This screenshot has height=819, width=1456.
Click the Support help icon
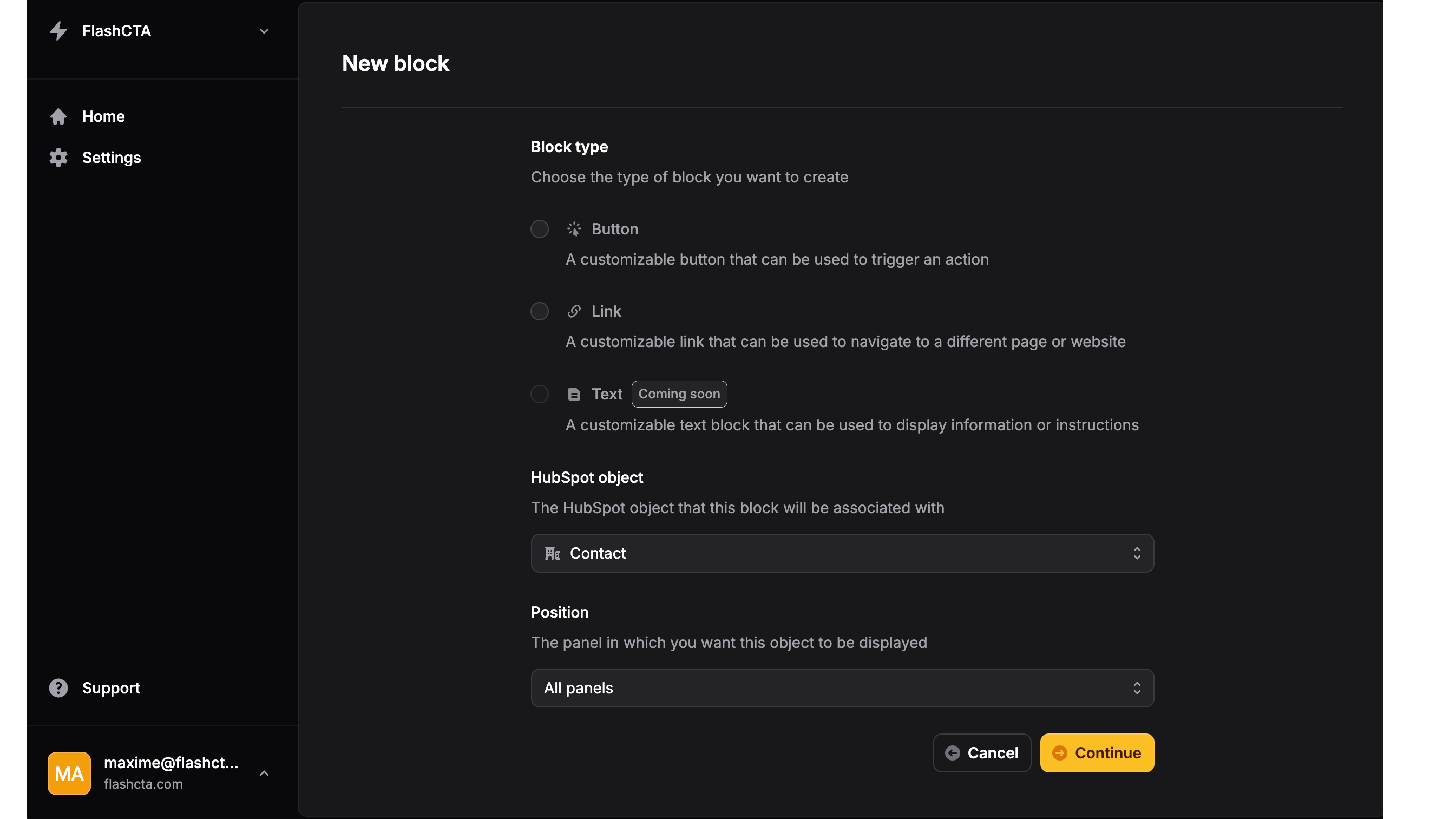58,687
